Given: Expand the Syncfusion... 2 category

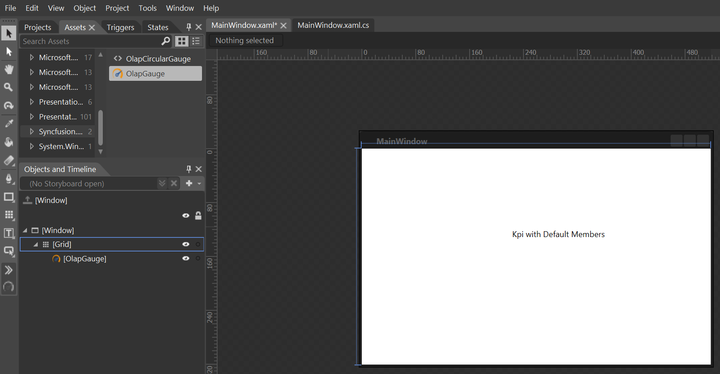Looking at the screenshot, I should click(32, 131).
